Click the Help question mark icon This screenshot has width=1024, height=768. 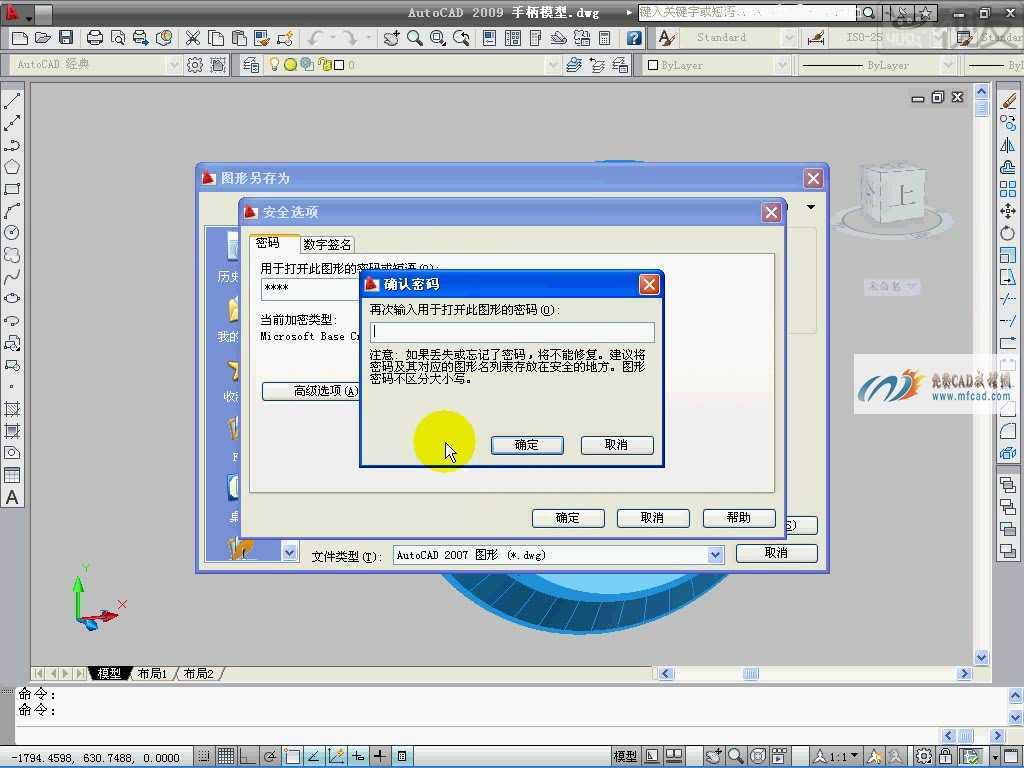(x=634, y=38)
